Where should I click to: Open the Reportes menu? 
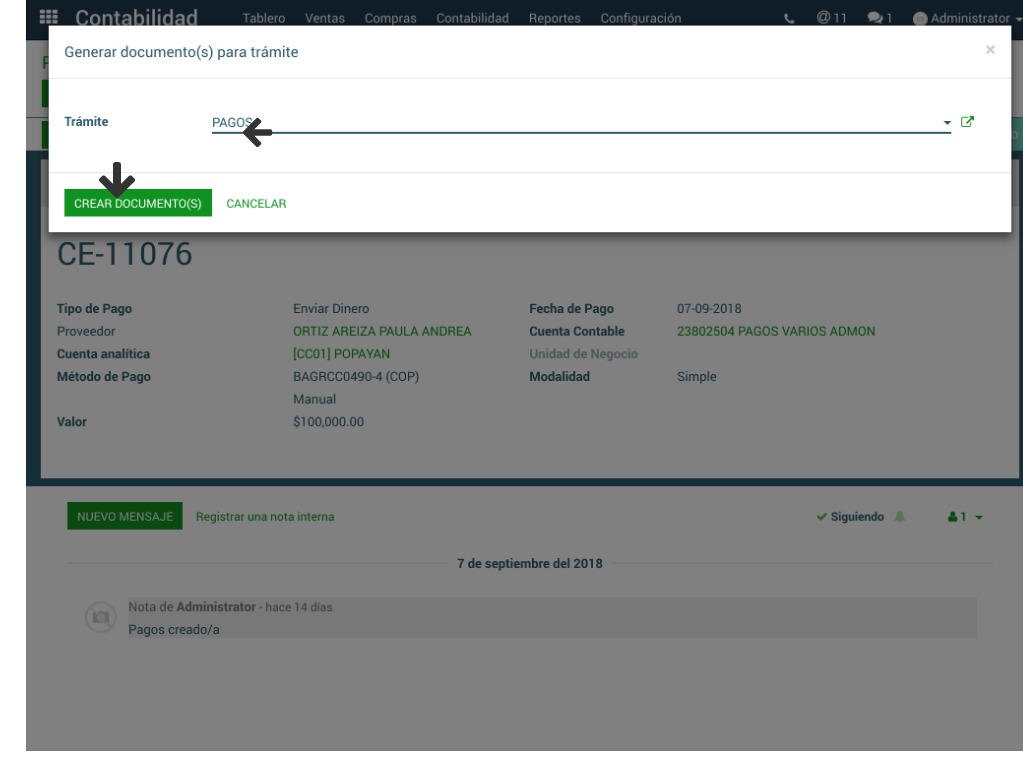[x=554, y=18]
